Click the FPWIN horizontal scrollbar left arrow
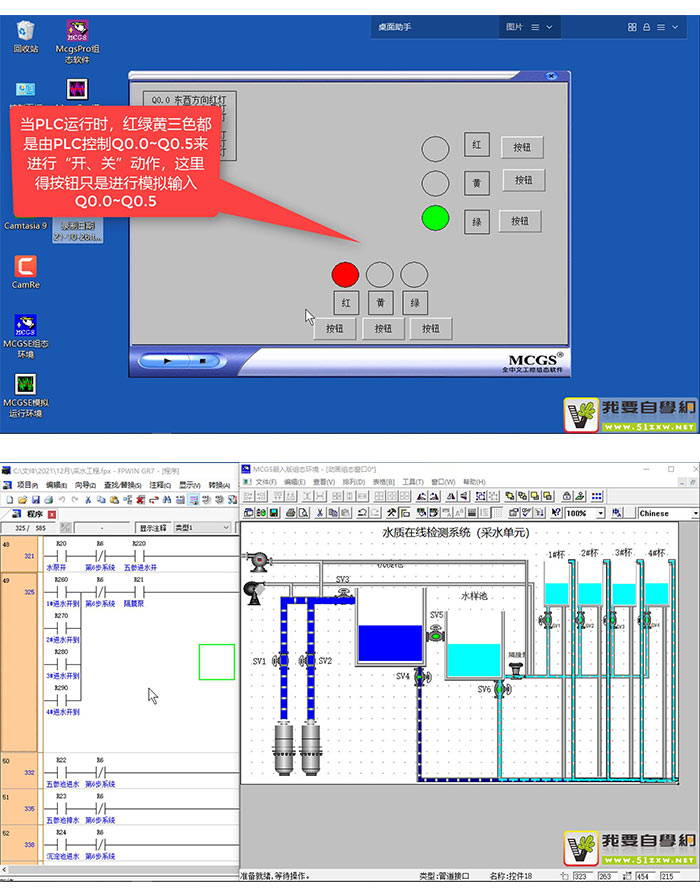The image size is (700, 890). coord(5,870)
